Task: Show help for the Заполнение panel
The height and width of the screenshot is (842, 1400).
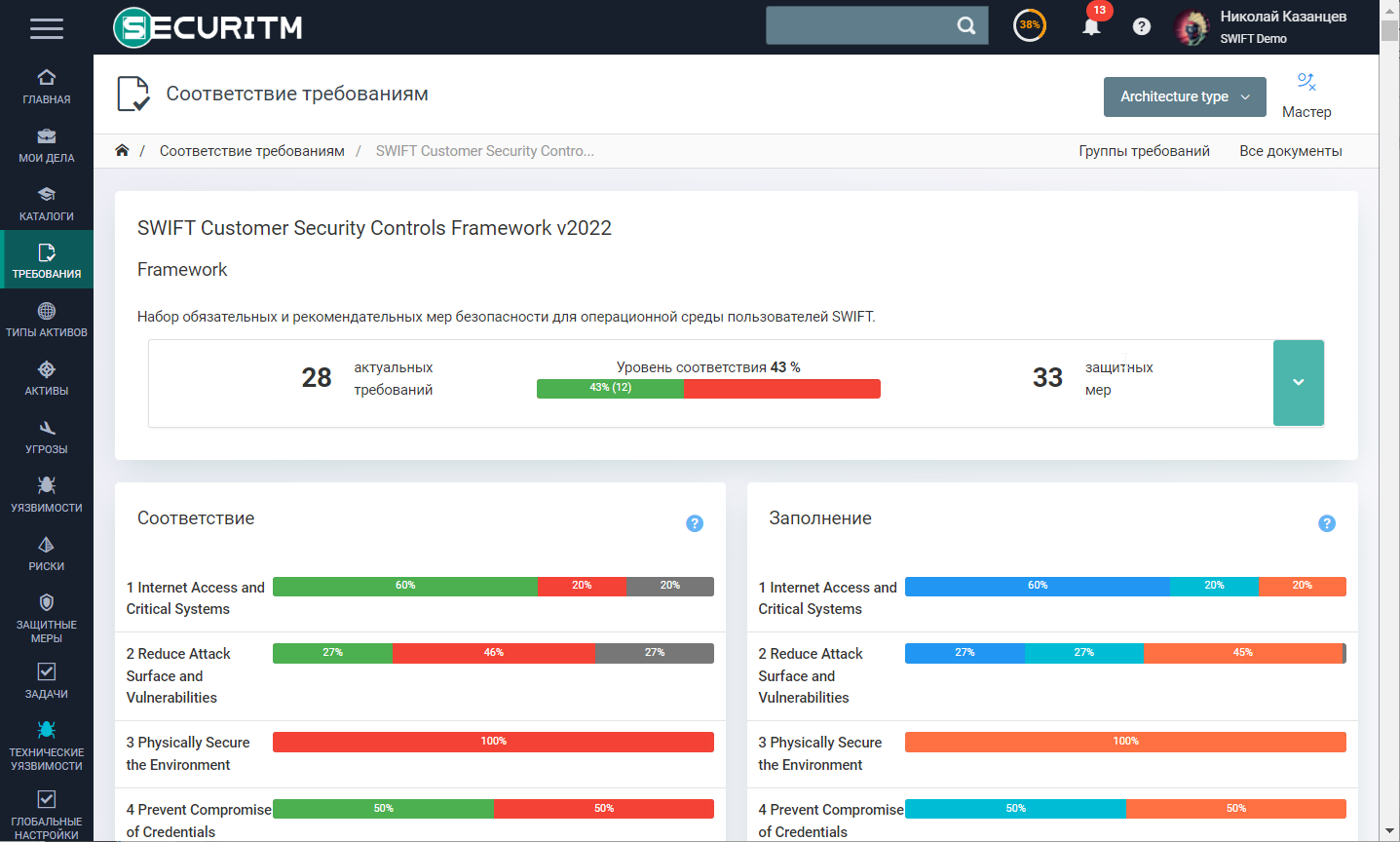Action: point(1327,523)
